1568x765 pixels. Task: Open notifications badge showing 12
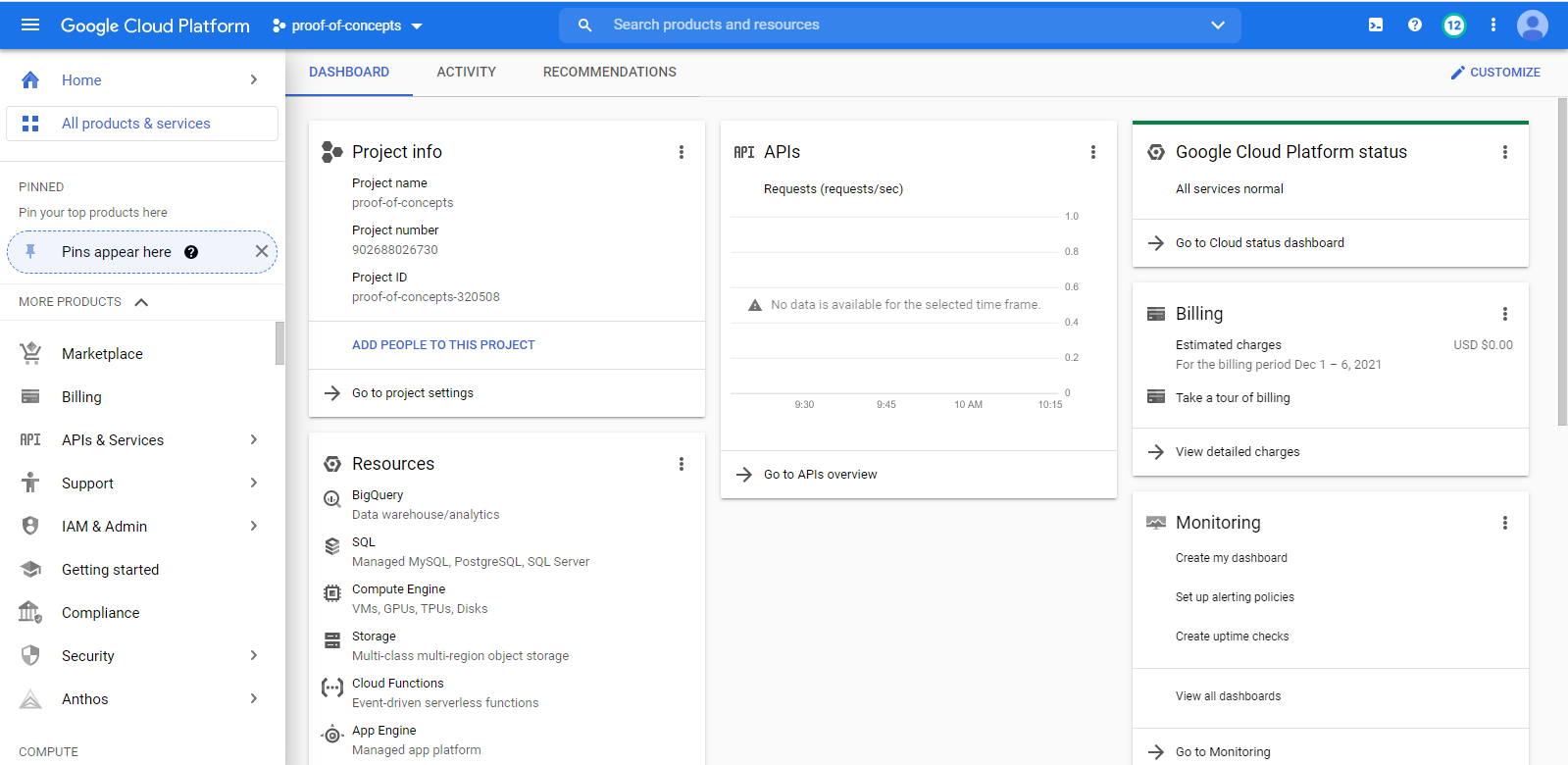tap(1454, 25)
